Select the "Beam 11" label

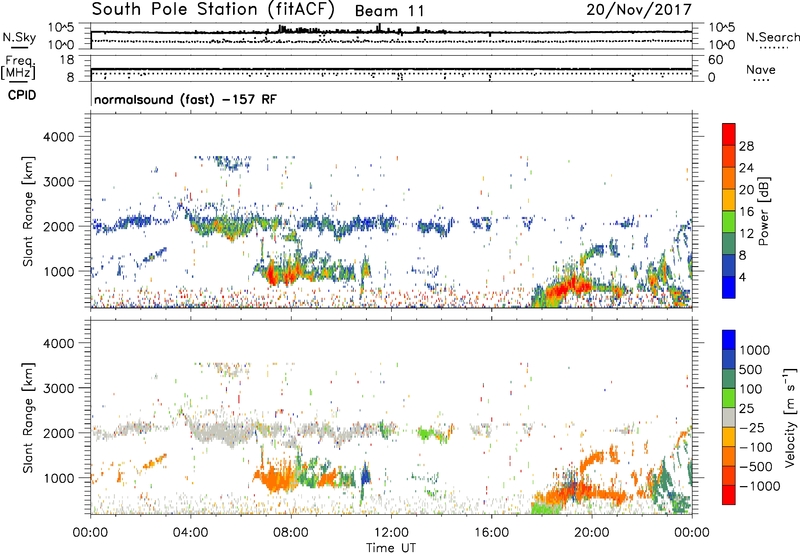389,11
